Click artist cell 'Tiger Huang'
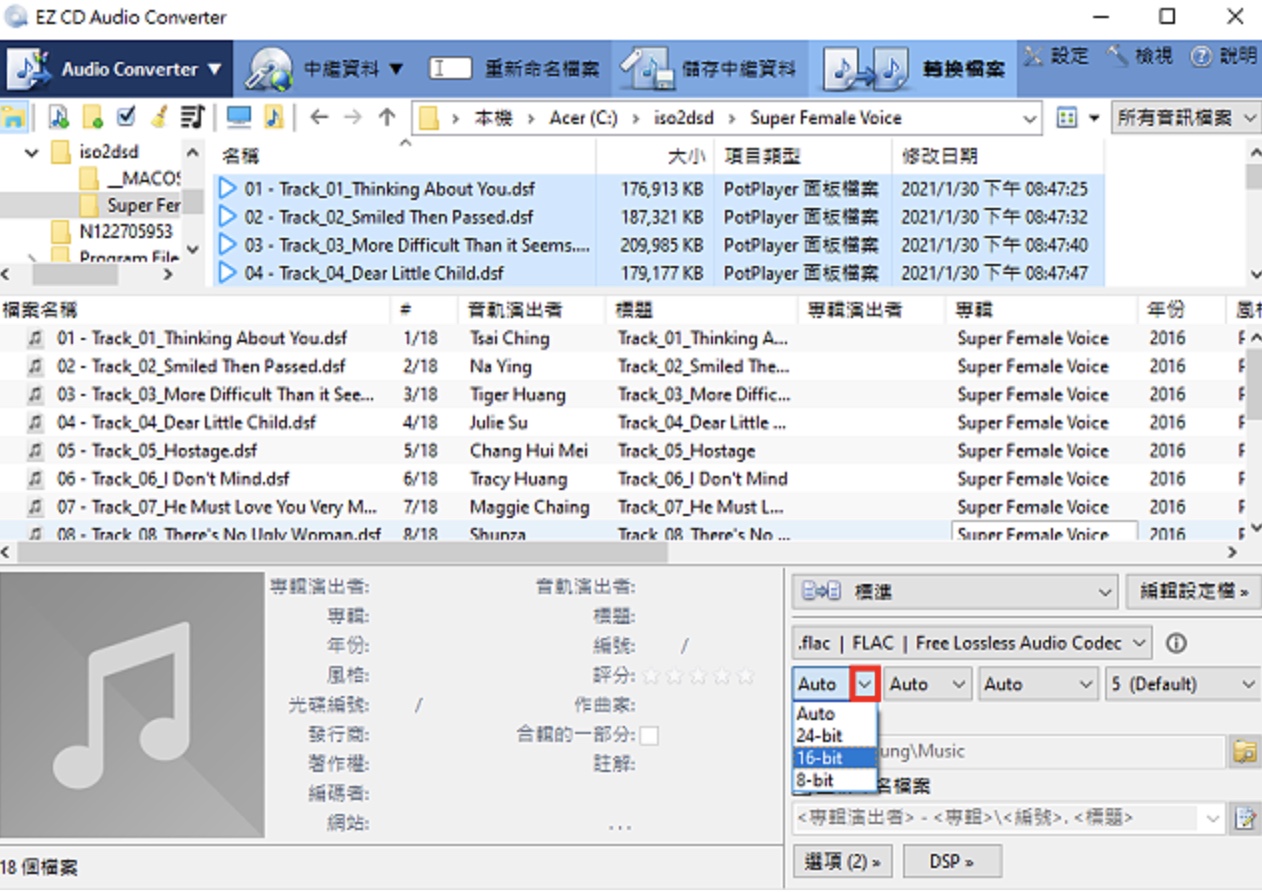 [x=518, y=395]
